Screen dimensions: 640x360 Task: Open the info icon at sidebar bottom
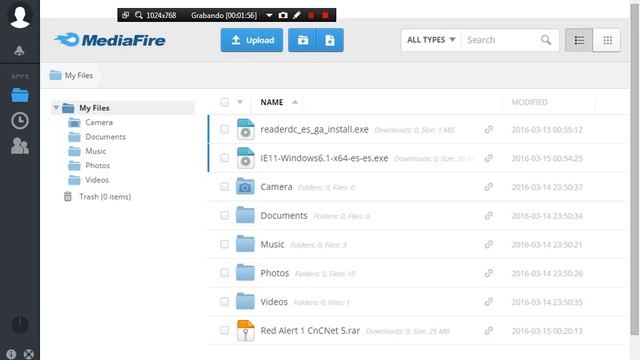(11, 354)
